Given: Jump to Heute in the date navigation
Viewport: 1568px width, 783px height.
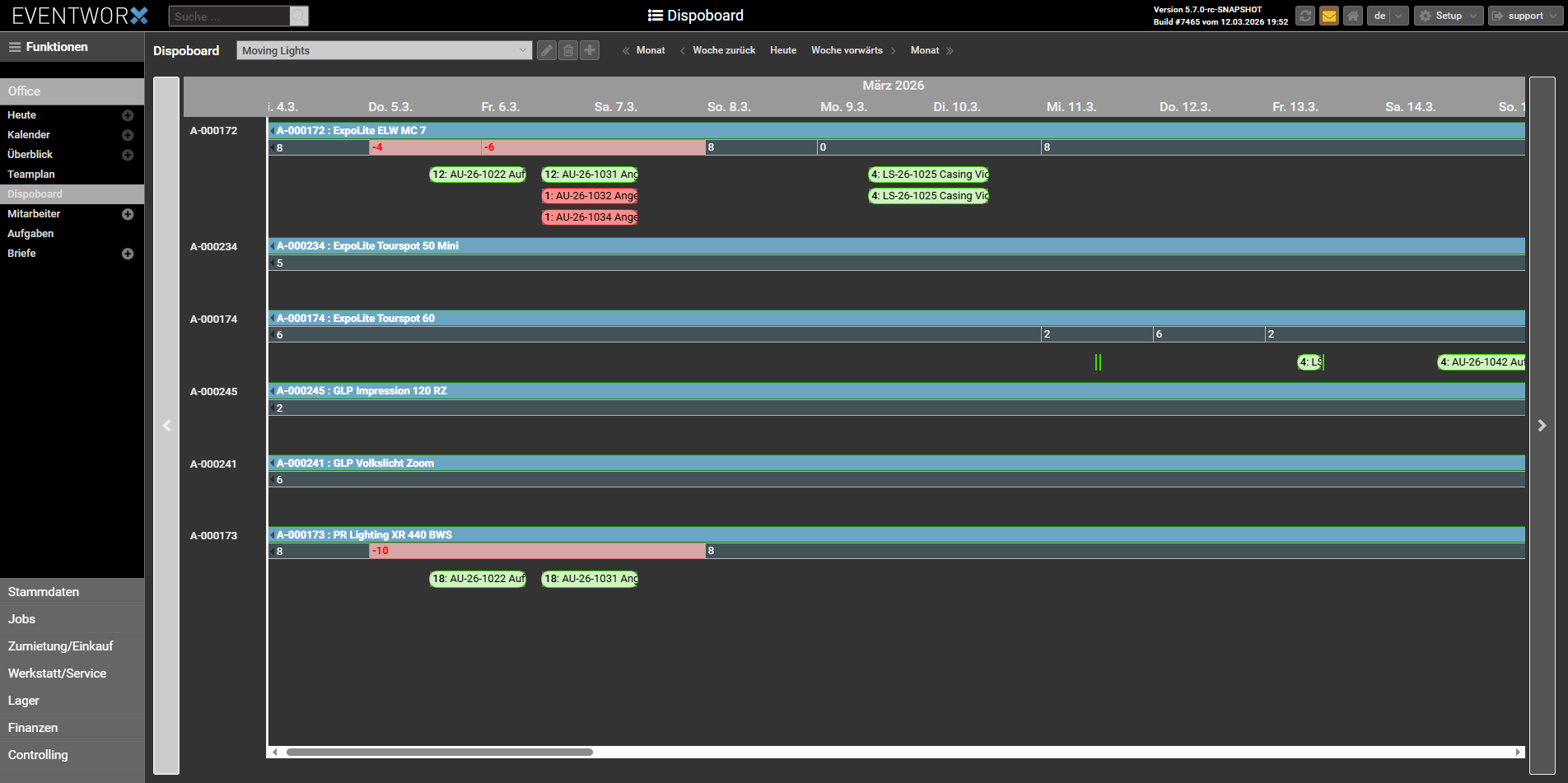Looking at the screenshot, I should (783, 50).
